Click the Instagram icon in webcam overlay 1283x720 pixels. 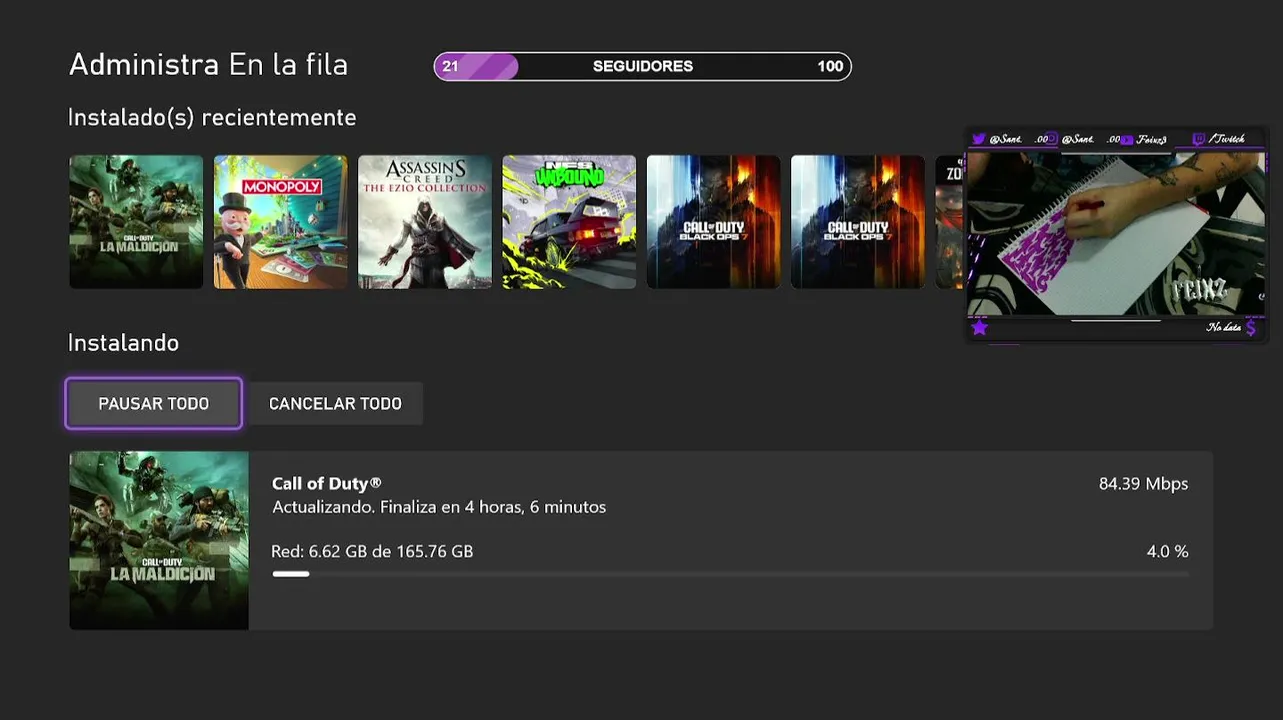[x=1051, y=138]
